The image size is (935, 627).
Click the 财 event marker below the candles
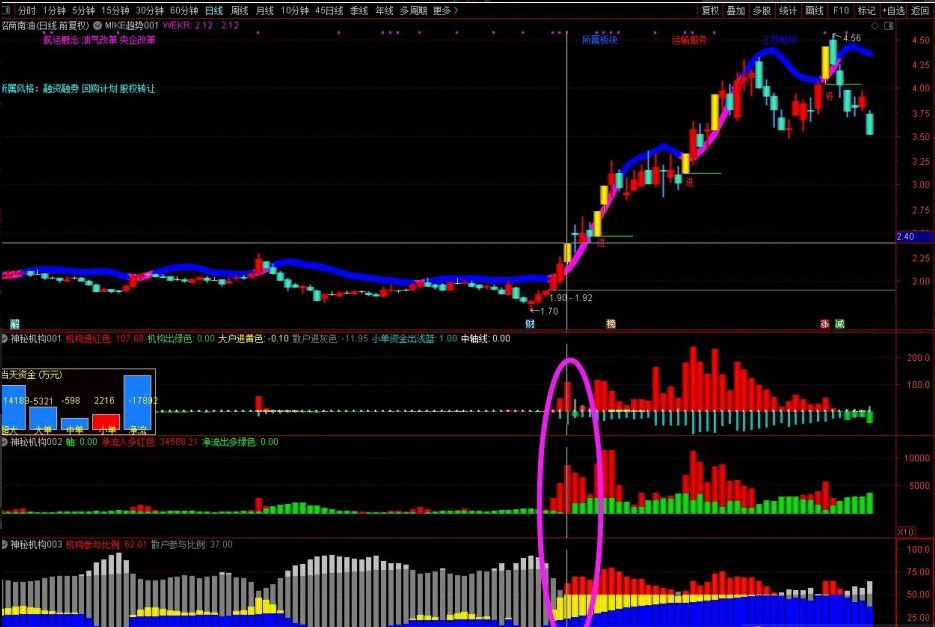pyautogui.click(x=530, y=324)
